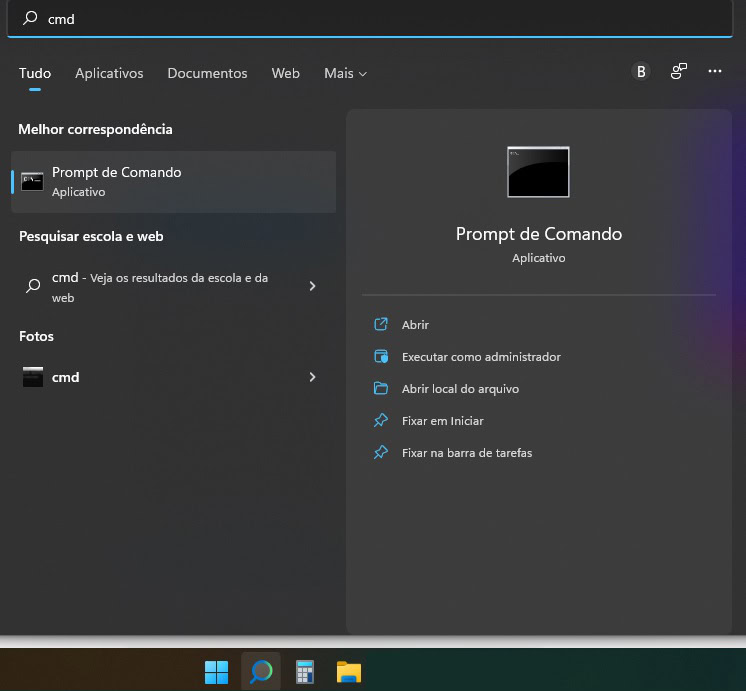The height and width of the screenshot is (691, 746).
Task: Click large Command Prompt icon in preview pane
Action: [x=538, y=172]
